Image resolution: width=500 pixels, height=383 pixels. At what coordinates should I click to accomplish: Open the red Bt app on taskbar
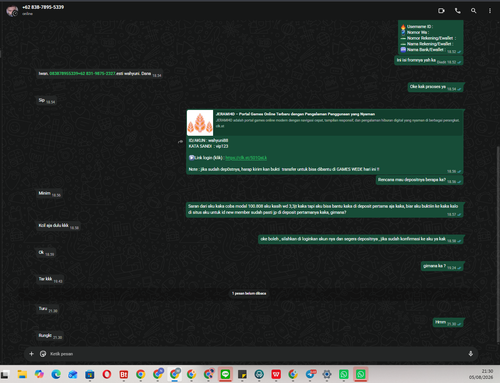(124, 374)
